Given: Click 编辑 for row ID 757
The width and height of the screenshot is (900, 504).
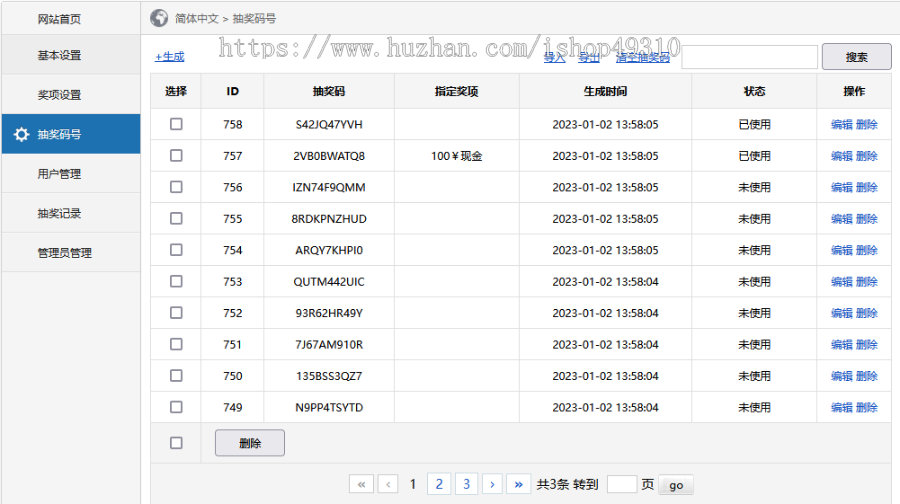Looking at the screenshot, I should [841, 156].
